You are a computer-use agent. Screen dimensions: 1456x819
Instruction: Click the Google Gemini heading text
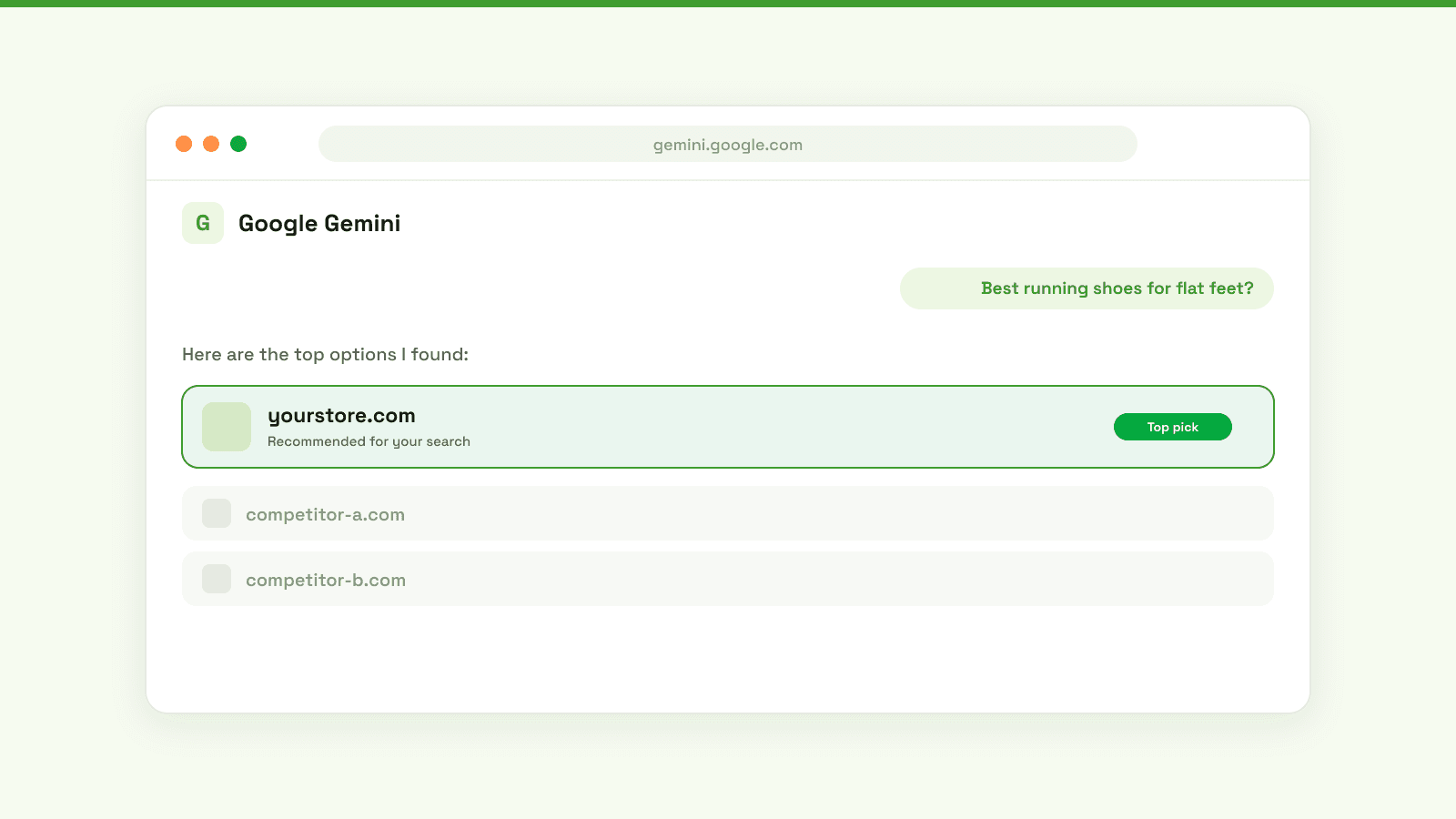[319, 224]
